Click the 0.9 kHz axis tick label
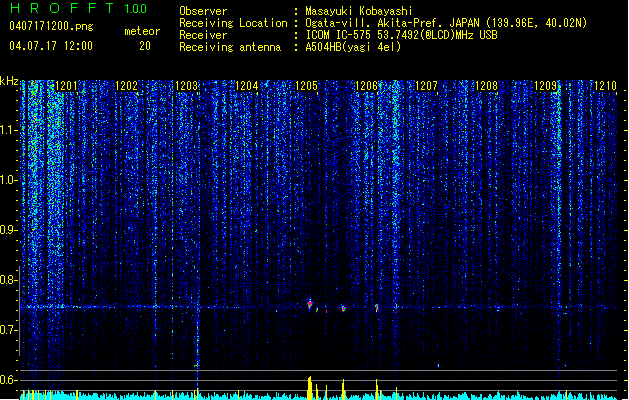This screenshot has height=400, width=629. click(x=8, y=230)
